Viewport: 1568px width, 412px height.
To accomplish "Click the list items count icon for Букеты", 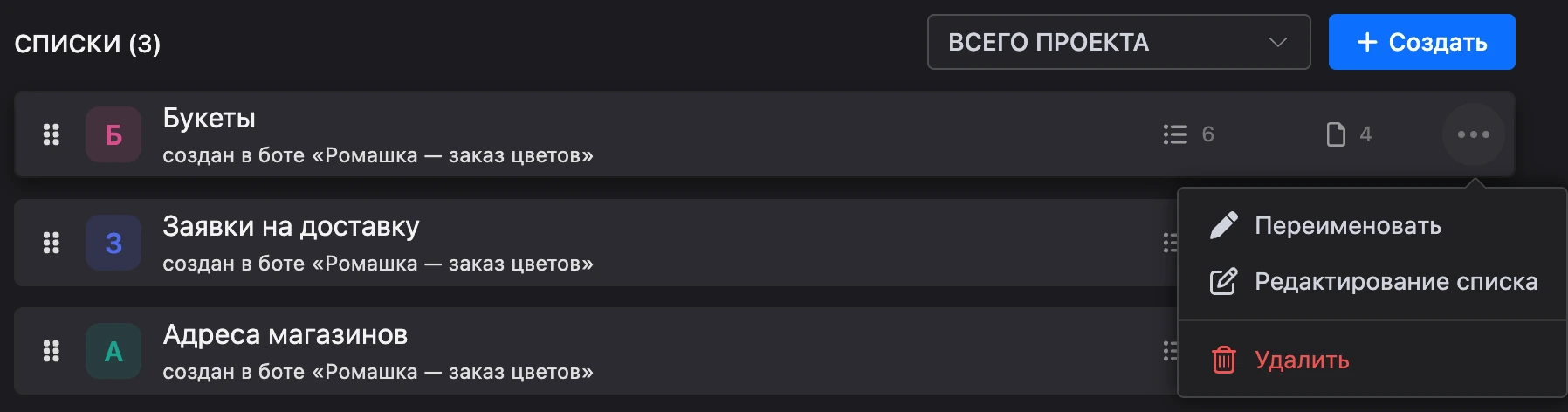I will point(1175,134).
